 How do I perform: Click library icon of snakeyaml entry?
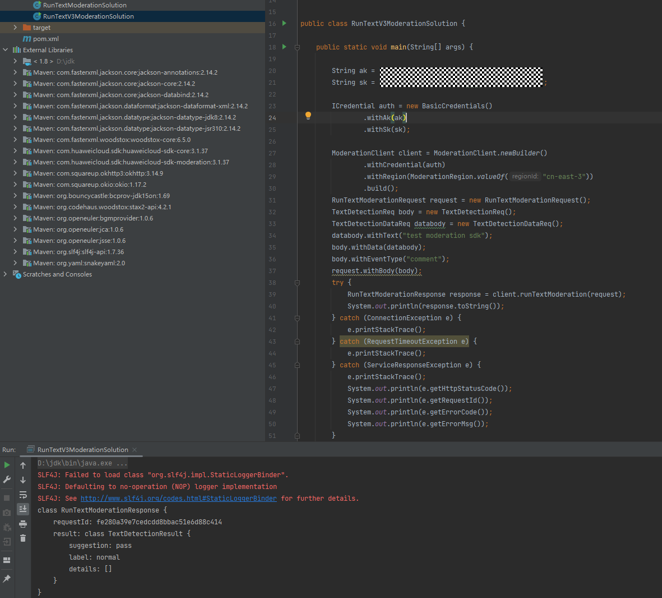point(27,263)
